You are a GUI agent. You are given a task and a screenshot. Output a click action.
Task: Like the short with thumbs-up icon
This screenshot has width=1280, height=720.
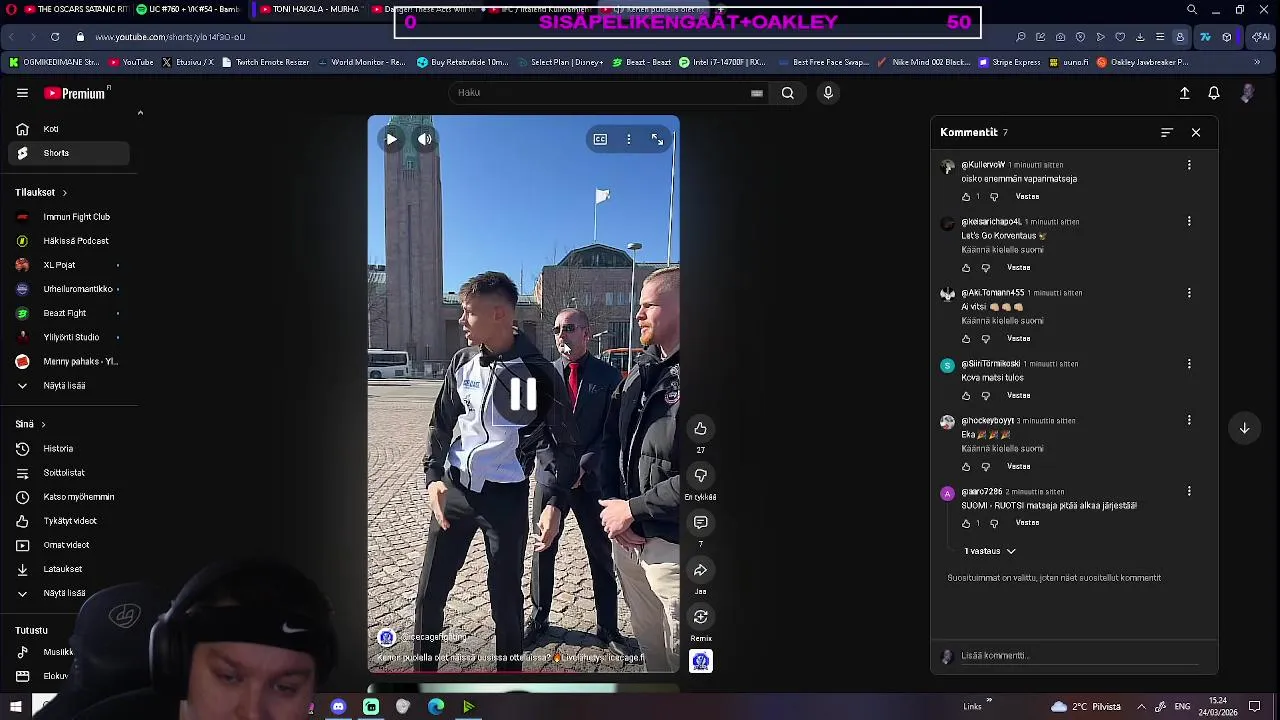[701, 429]
